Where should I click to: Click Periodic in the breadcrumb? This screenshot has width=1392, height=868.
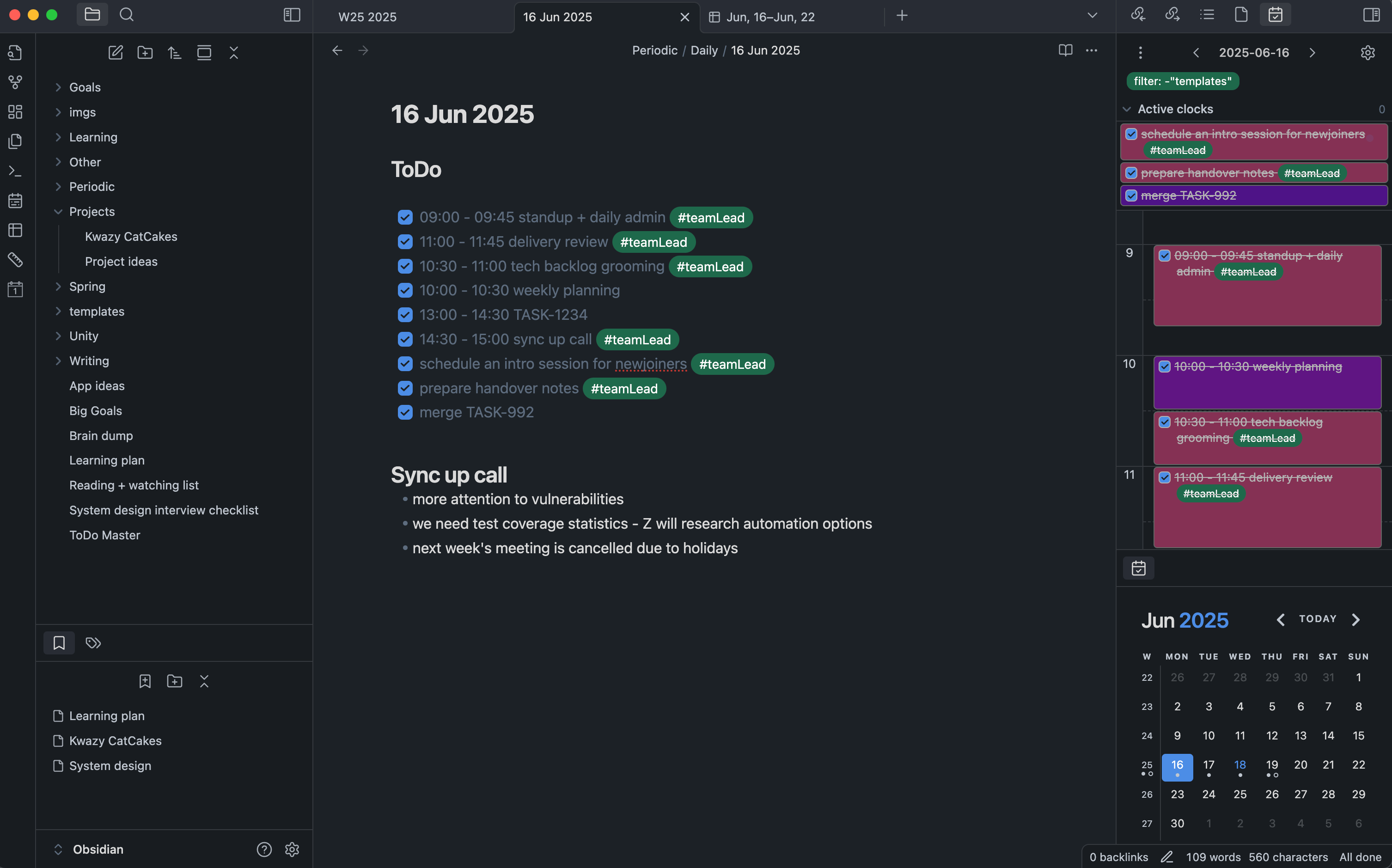[654, 50]
